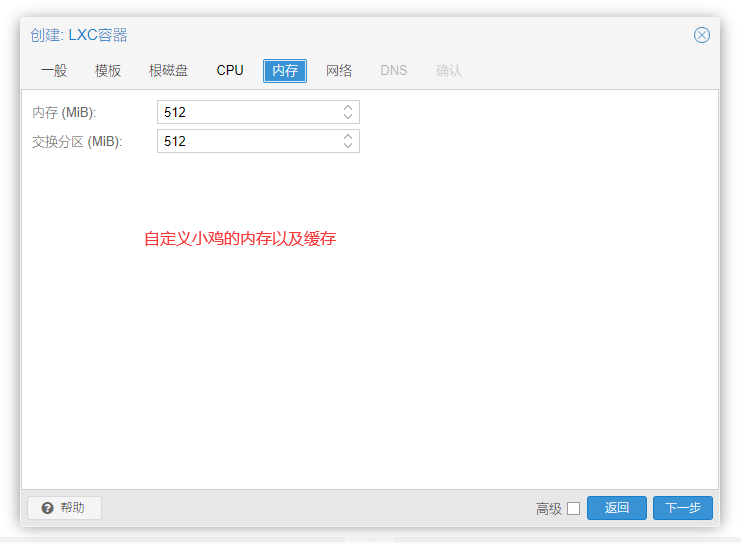Image resolution: width=741 pixels, height=544 pixels.
Task: Increase swap size with the up arrow
Action: [348, 136]
